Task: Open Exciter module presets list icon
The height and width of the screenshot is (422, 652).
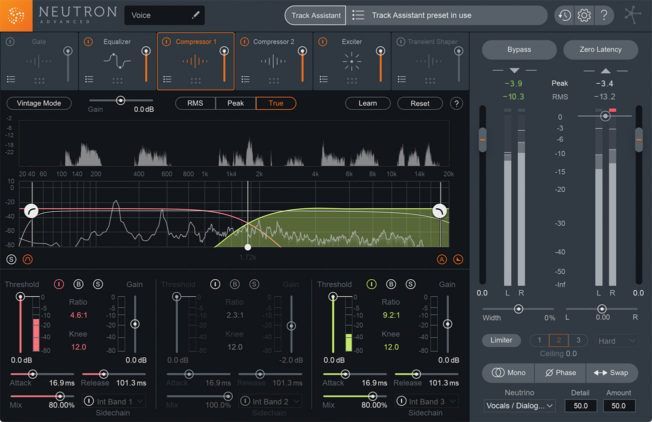Action: pos(324,79)
